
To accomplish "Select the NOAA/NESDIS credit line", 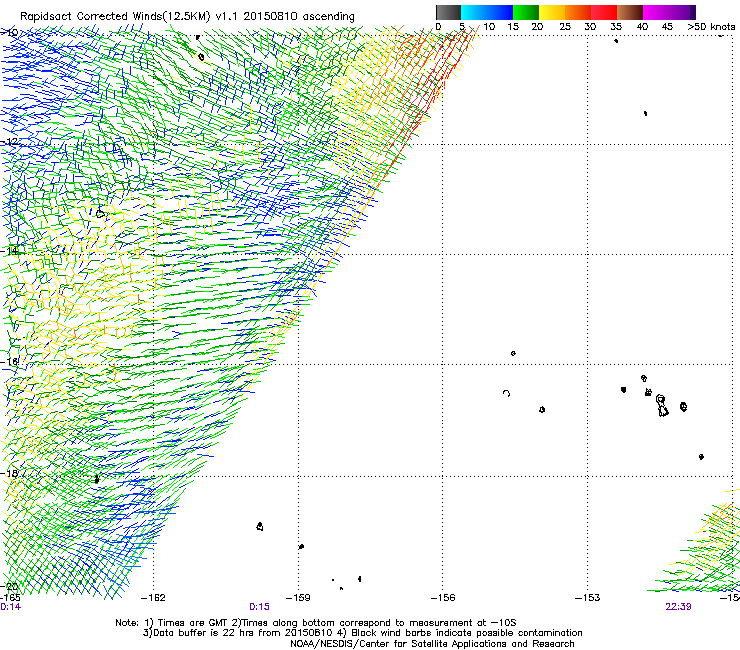I will click(x=432, y=644).
